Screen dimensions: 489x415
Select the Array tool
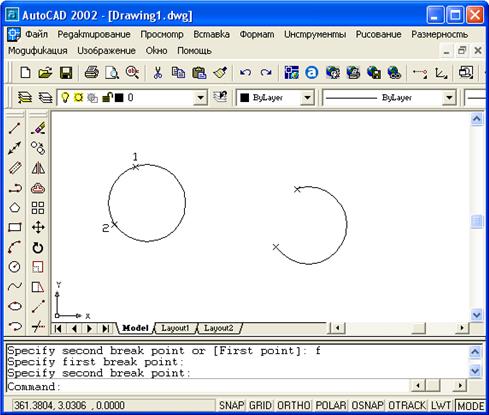point(38,208)
